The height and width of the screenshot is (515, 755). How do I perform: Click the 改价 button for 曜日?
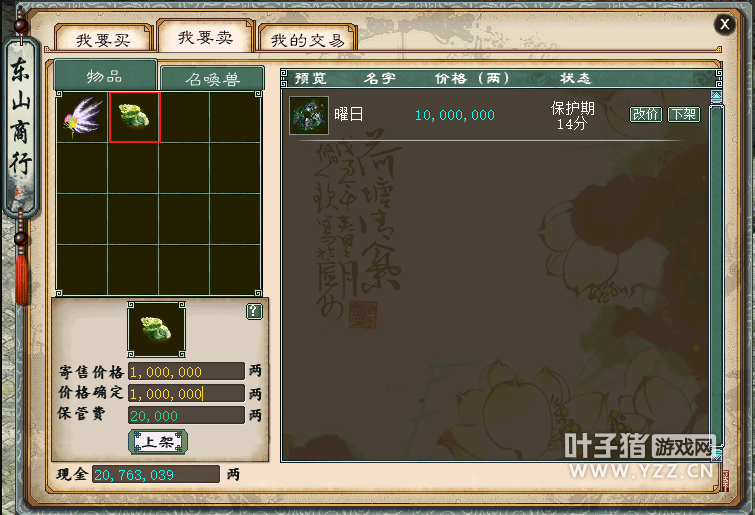(x=646, y=115)
